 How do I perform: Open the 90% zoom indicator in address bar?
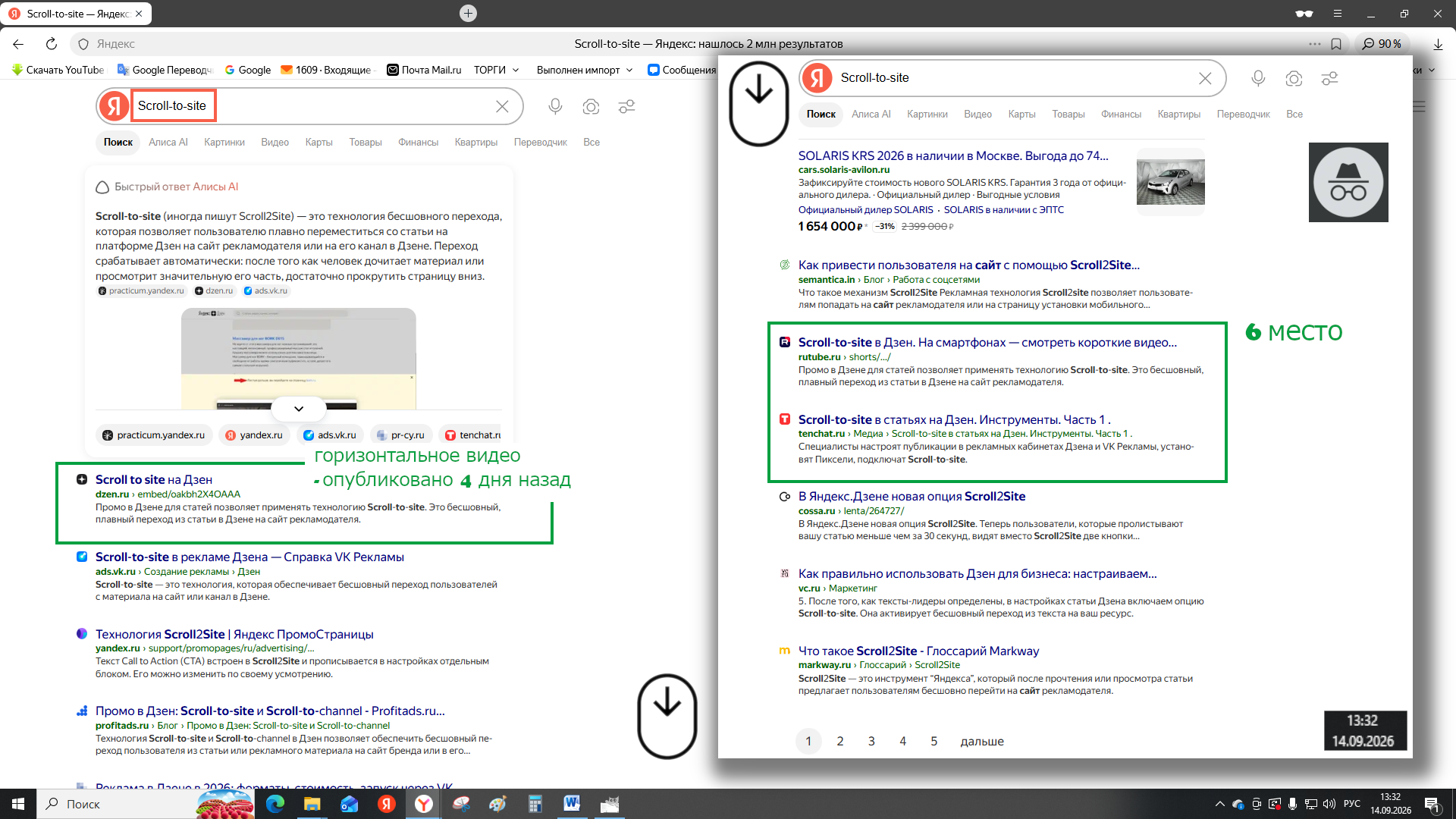coord(1382,44)
